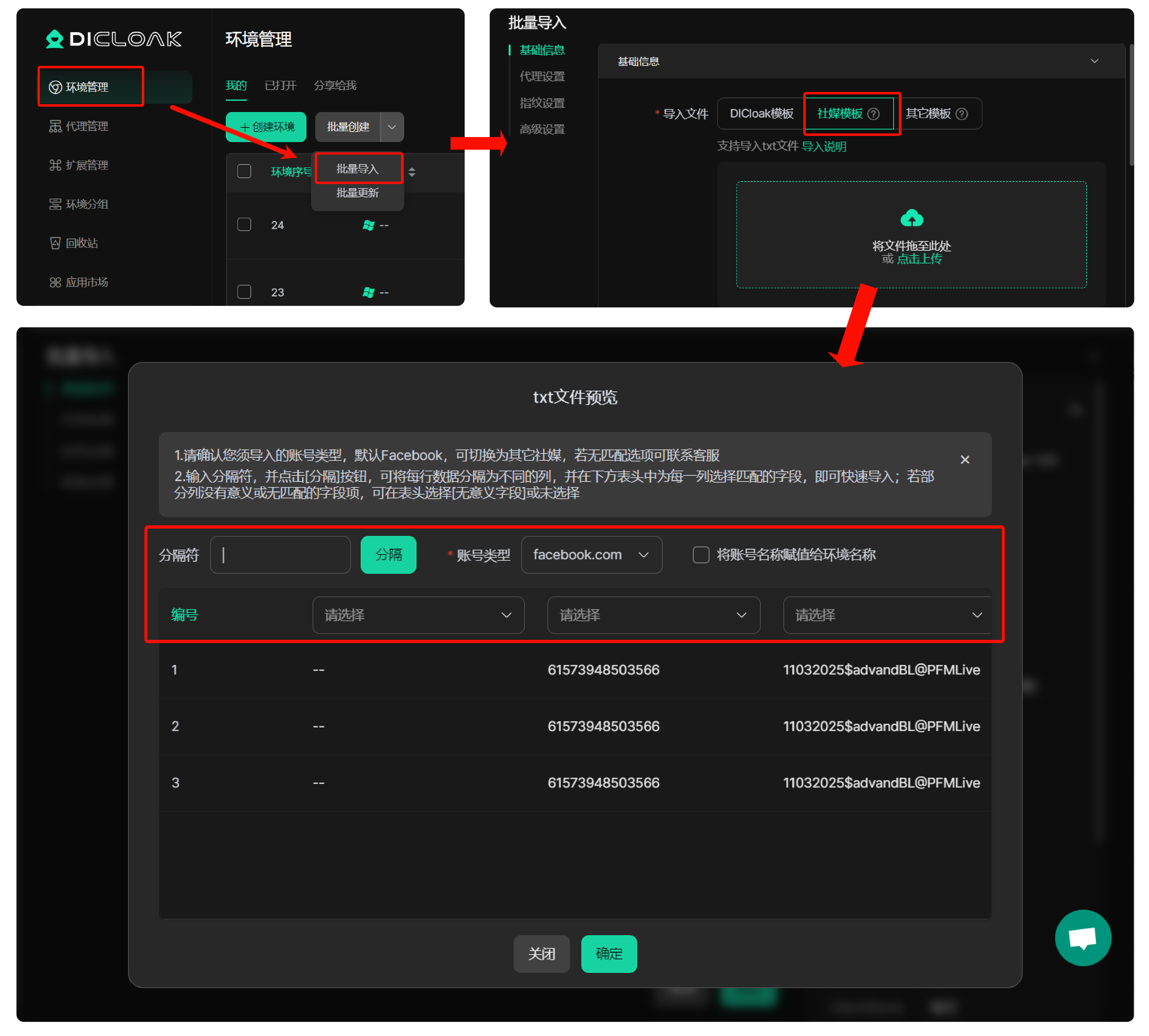Image resolution: width=1149 pixels, height=1036 pixels.
Task: Tick the select-all checkbox in table header
Action: click(x=244, y=171)
